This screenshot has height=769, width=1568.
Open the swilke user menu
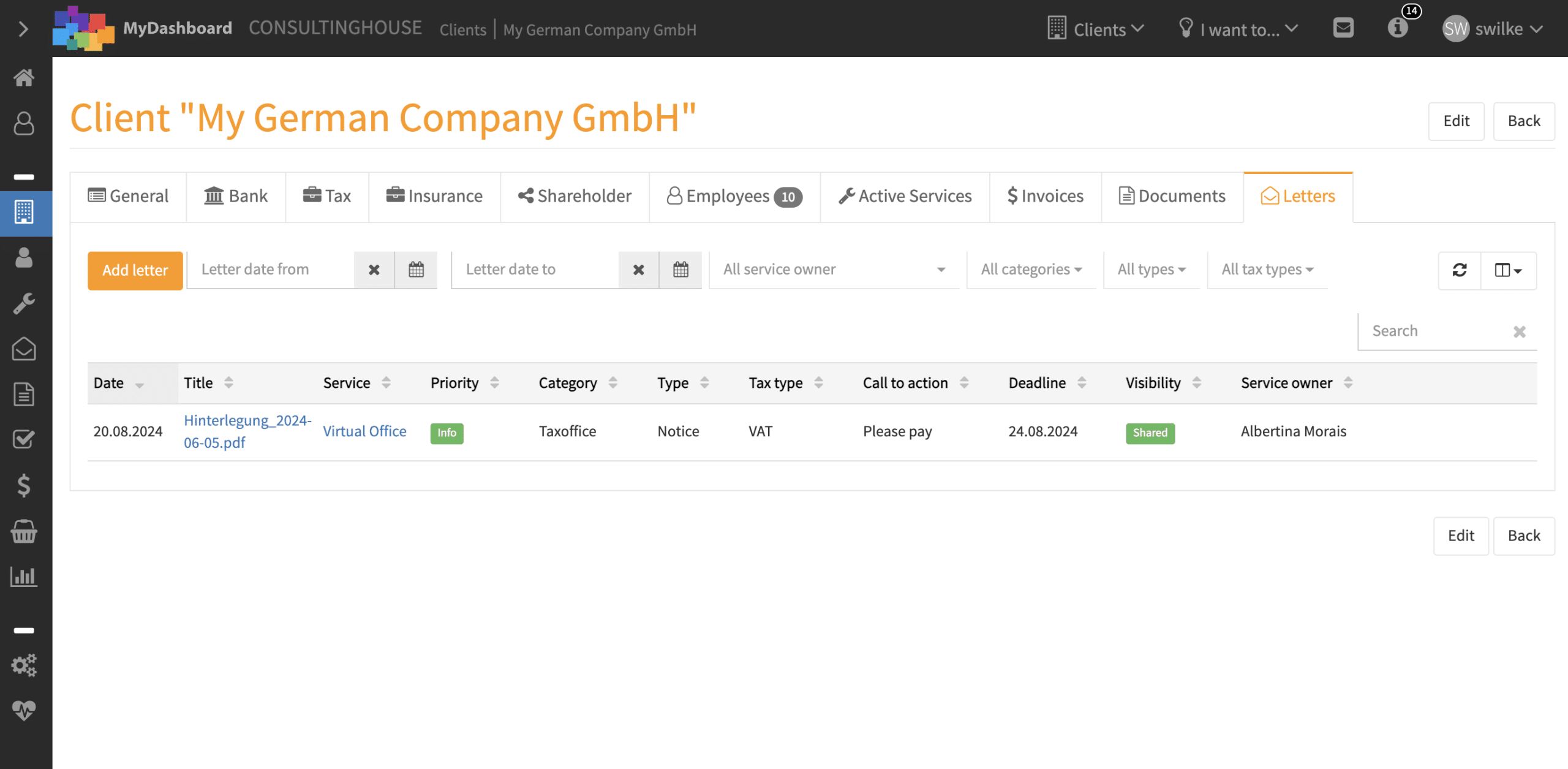[x=1492, y=29]
